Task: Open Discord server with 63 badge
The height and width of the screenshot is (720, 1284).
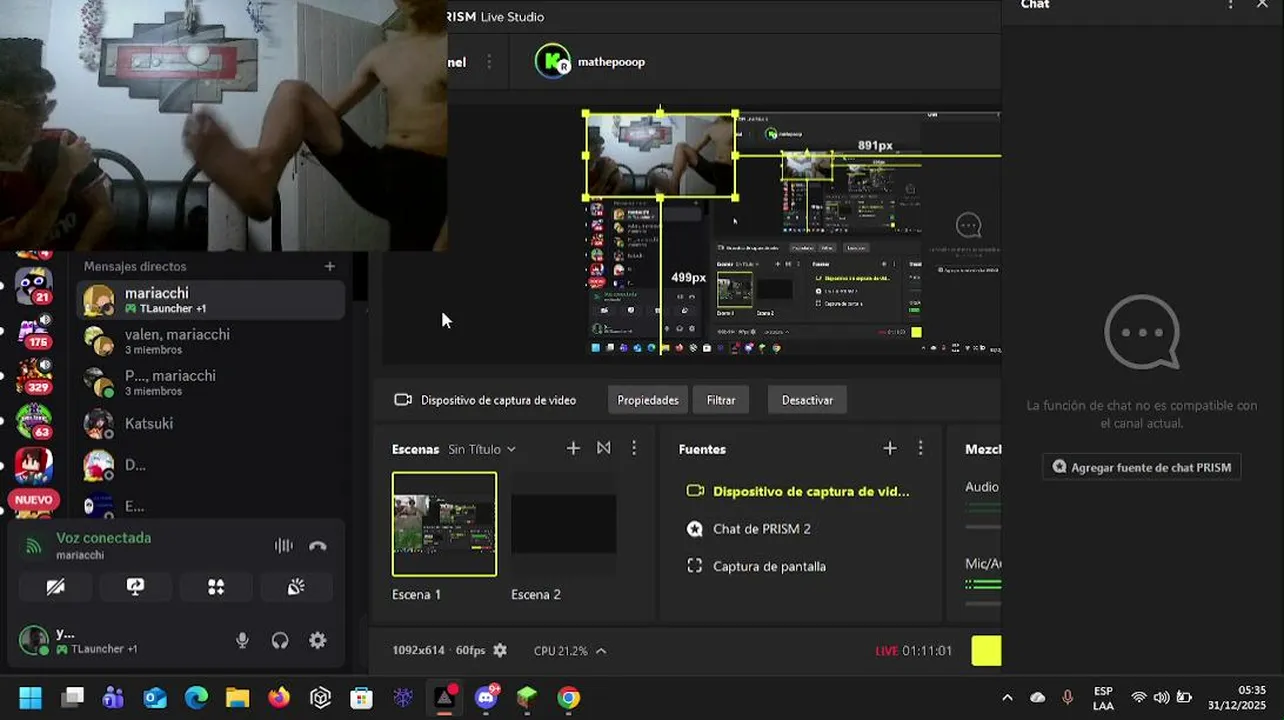Action: [x=34, y=421]
